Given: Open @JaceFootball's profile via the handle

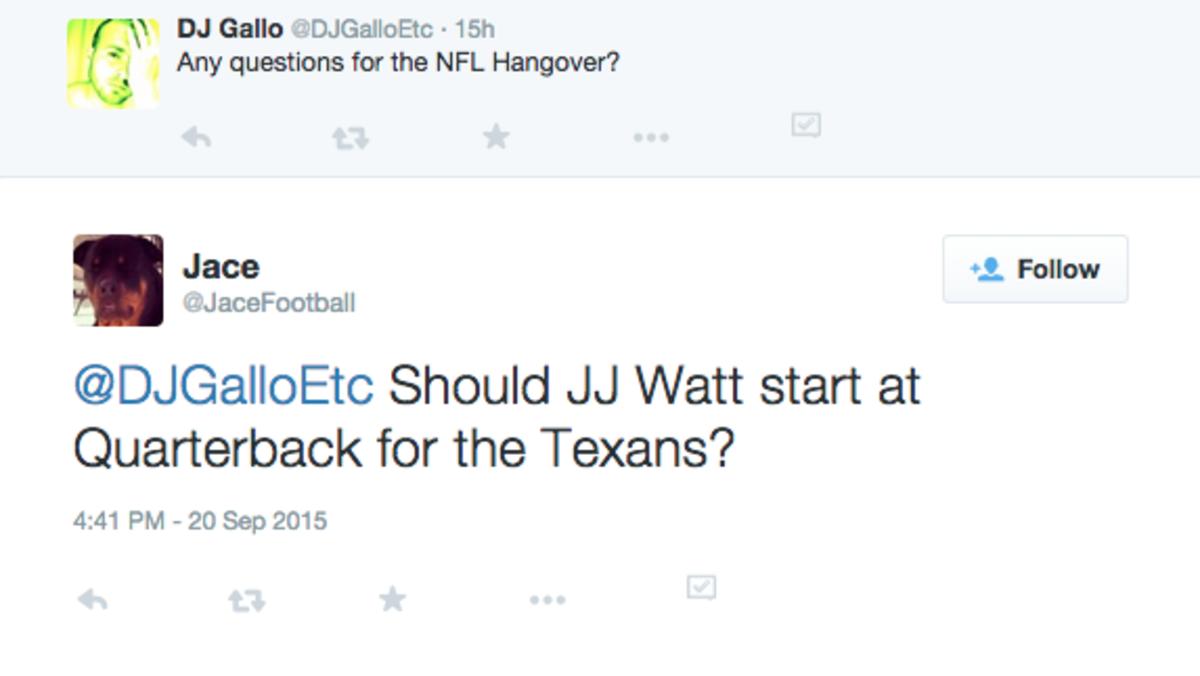Looking at the screenshot, I should 272,299.
